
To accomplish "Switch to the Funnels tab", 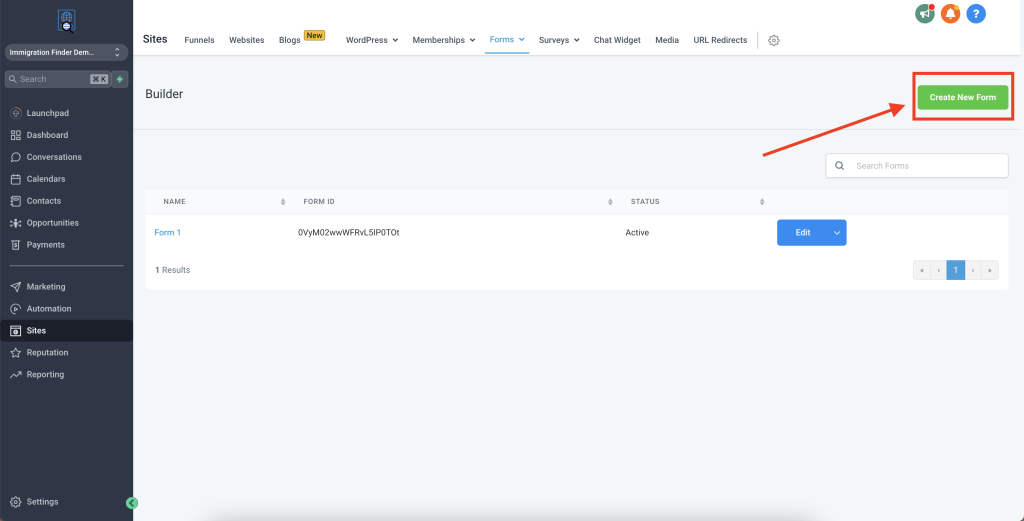I will (x=199, y=40).
